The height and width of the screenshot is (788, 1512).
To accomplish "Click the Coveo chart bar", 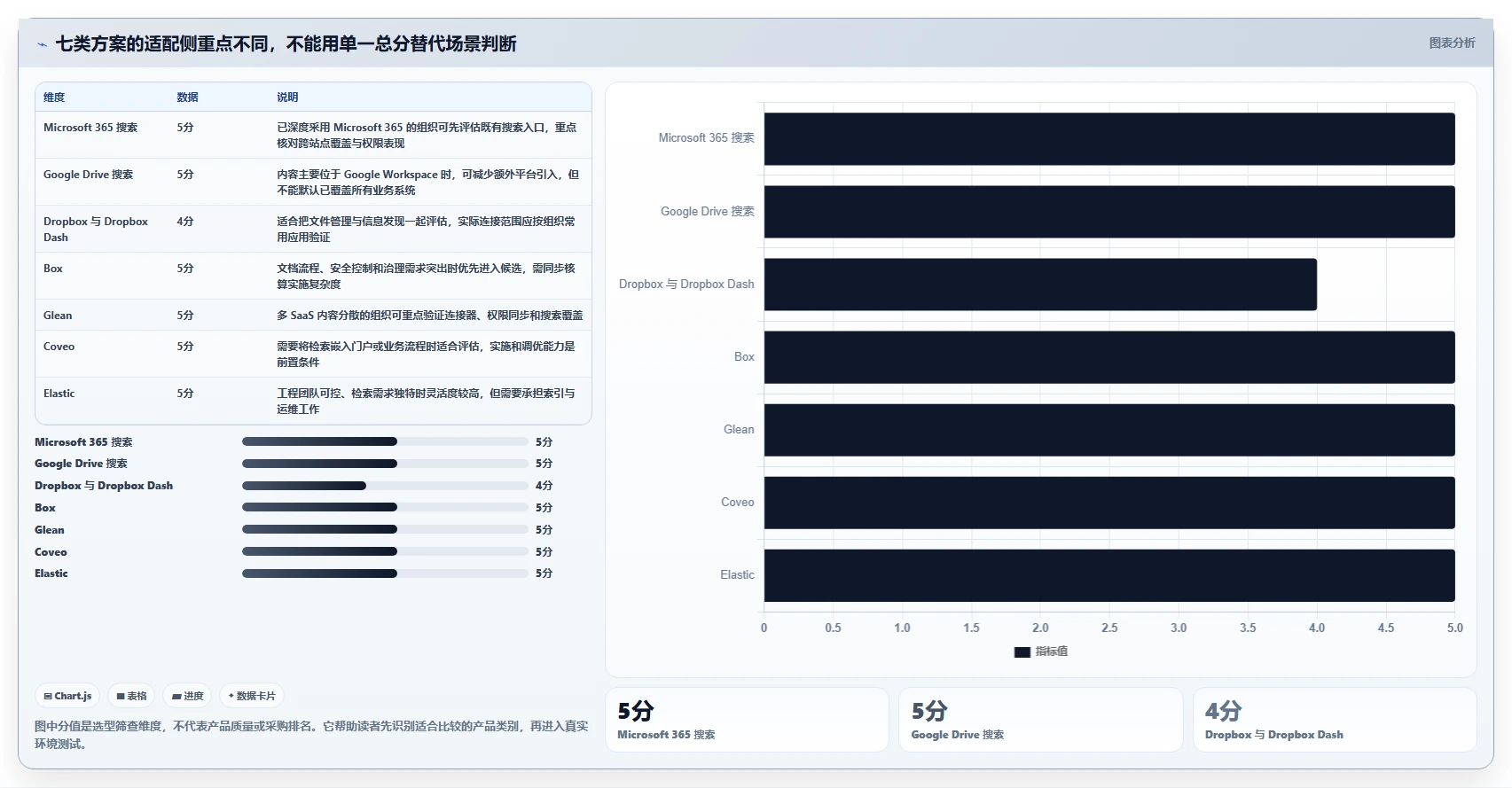I will coord(1109,503).
